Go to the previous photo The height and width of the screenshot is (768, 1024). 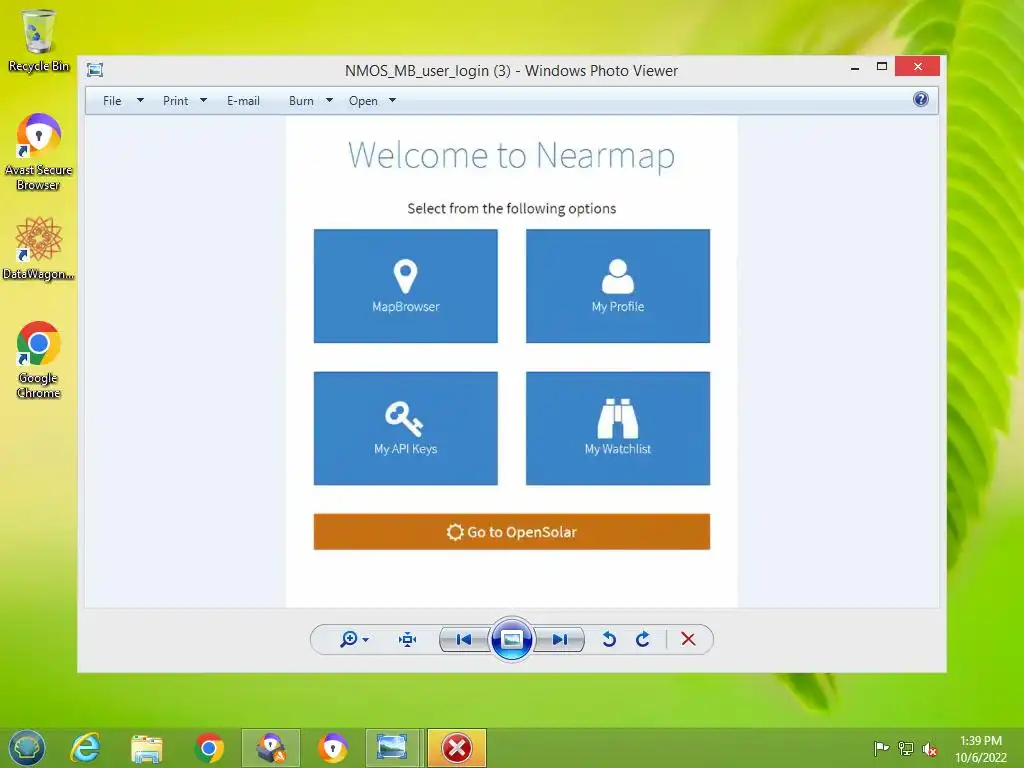[x=464, y=639]
